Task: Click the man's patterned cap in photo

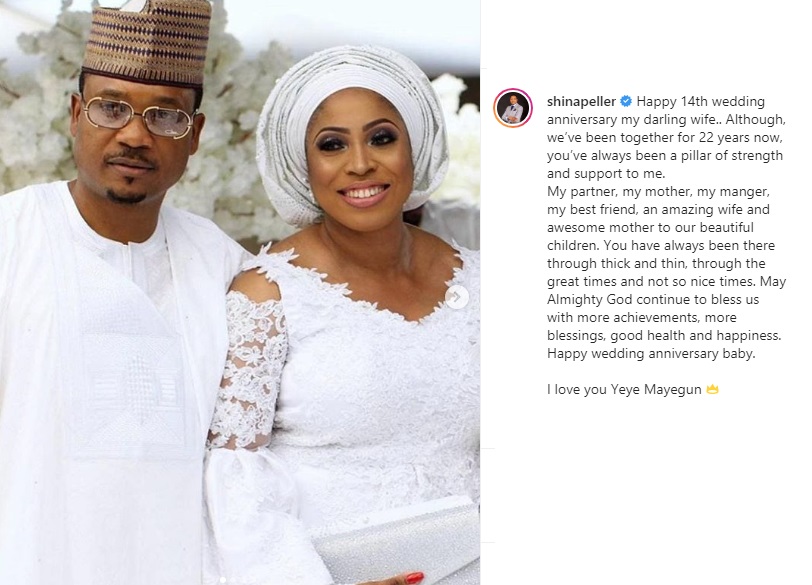Action: (x=148, y=41)
